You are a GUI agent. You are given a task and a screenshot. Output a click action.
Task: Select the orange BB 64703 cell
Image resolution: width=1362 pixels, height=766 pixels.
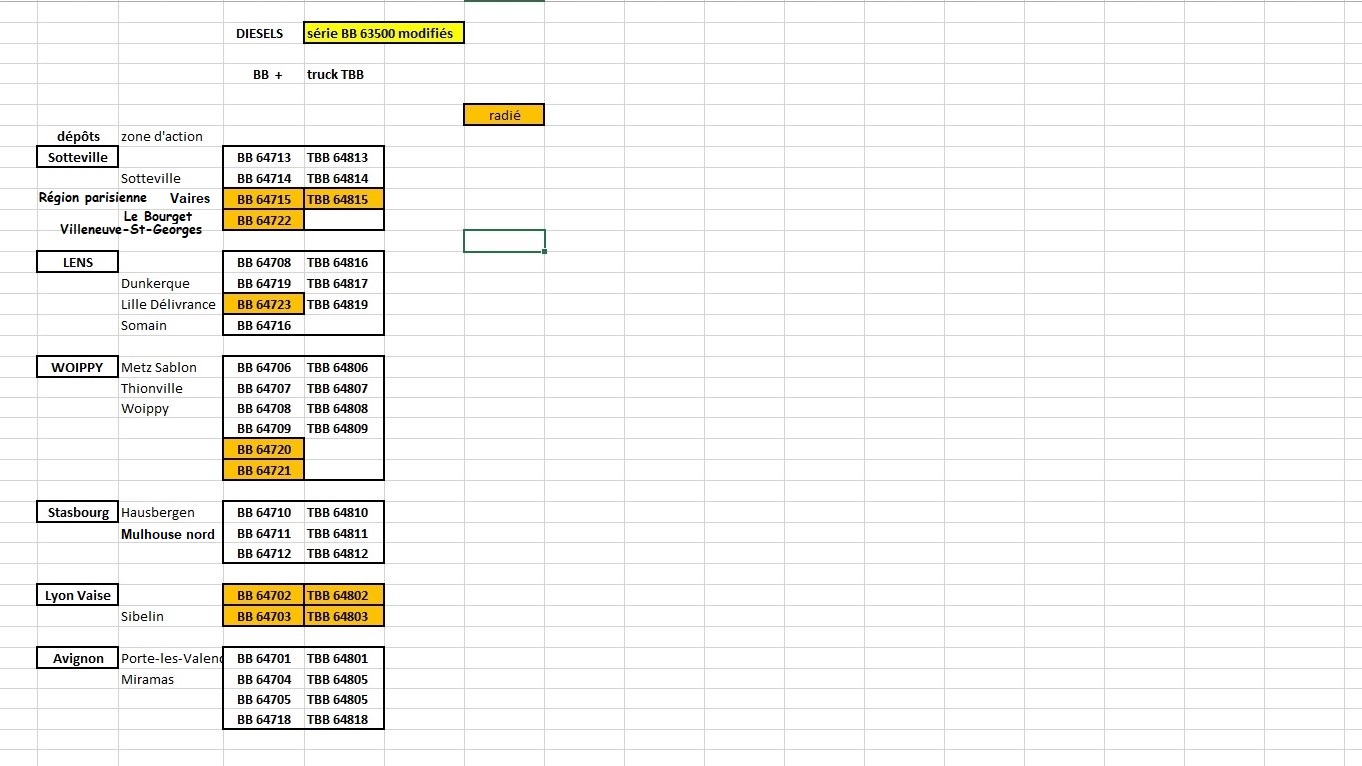[264, 616]
